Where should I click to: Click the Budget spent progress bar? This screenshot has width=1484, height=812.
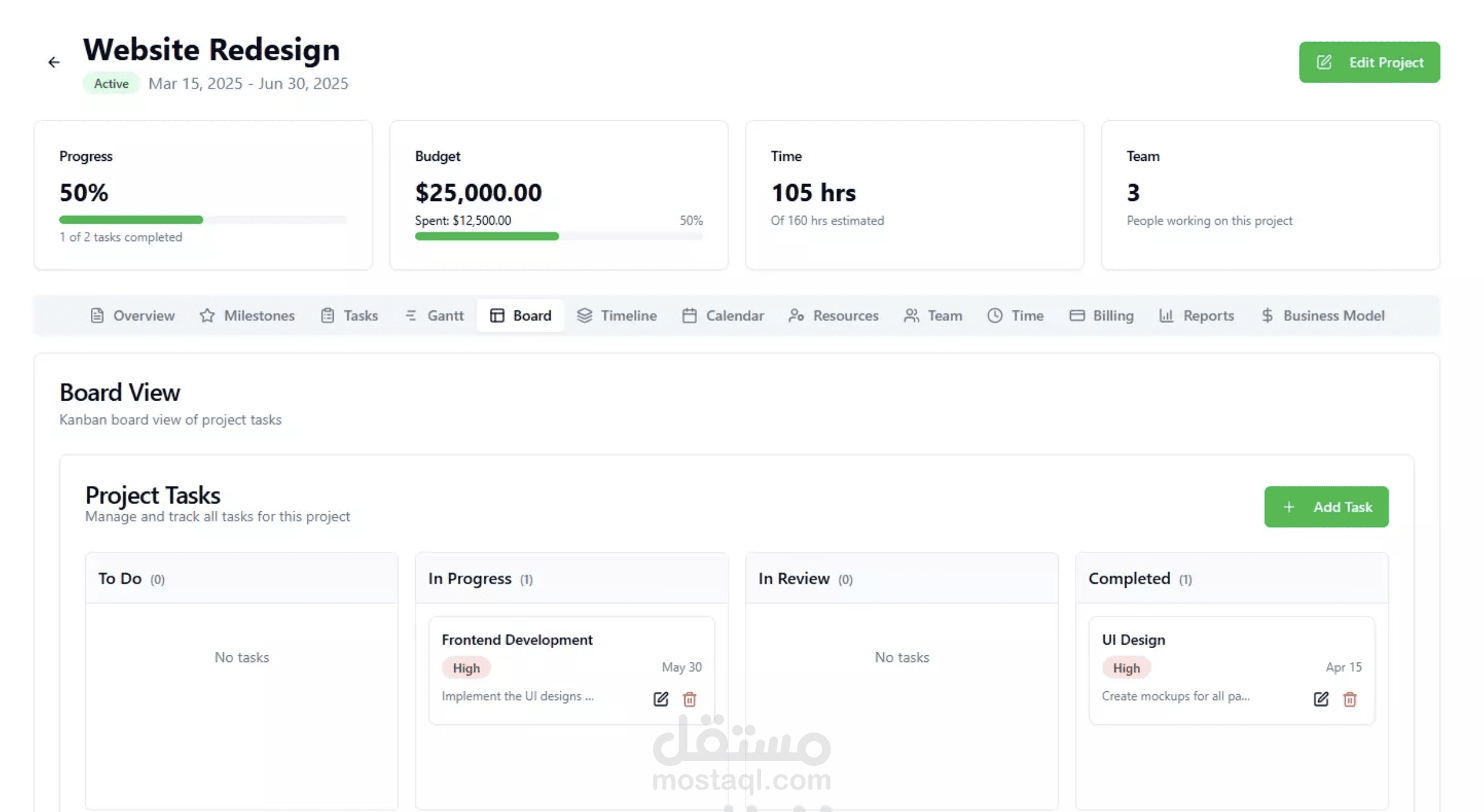(558, 237)
